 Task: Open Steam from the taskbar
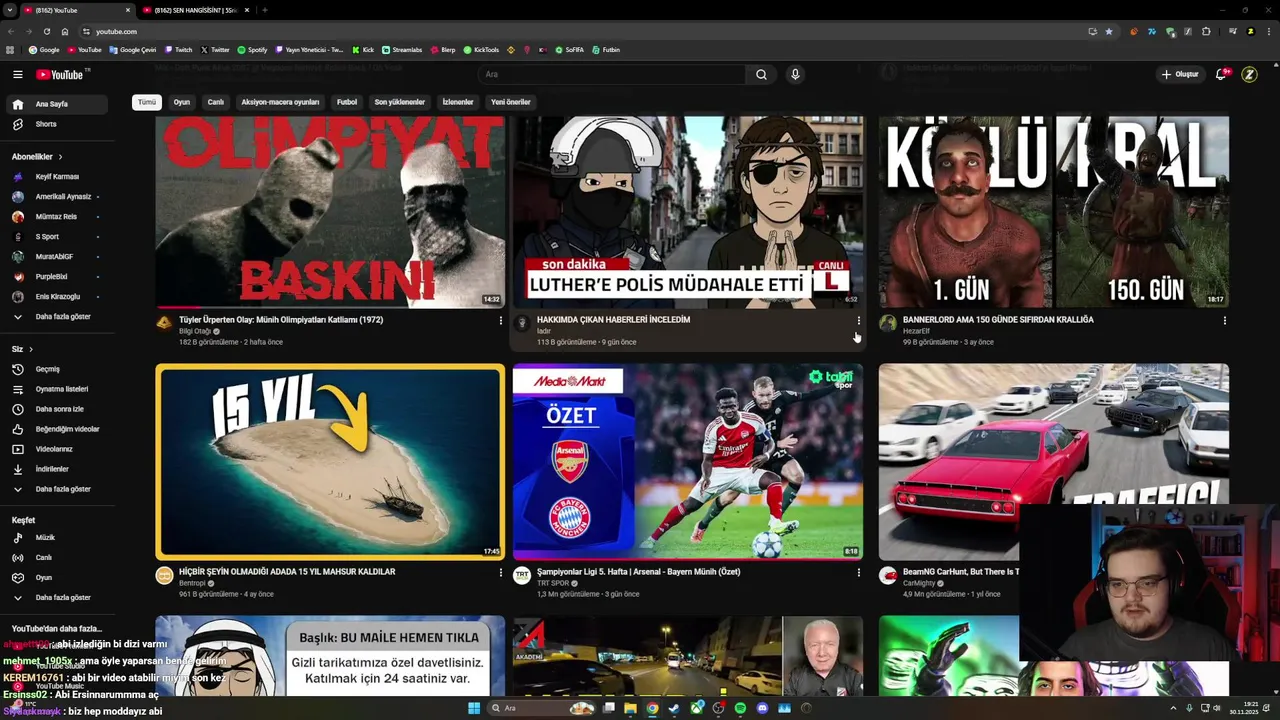pyautogui.click(x=674, y=708)
